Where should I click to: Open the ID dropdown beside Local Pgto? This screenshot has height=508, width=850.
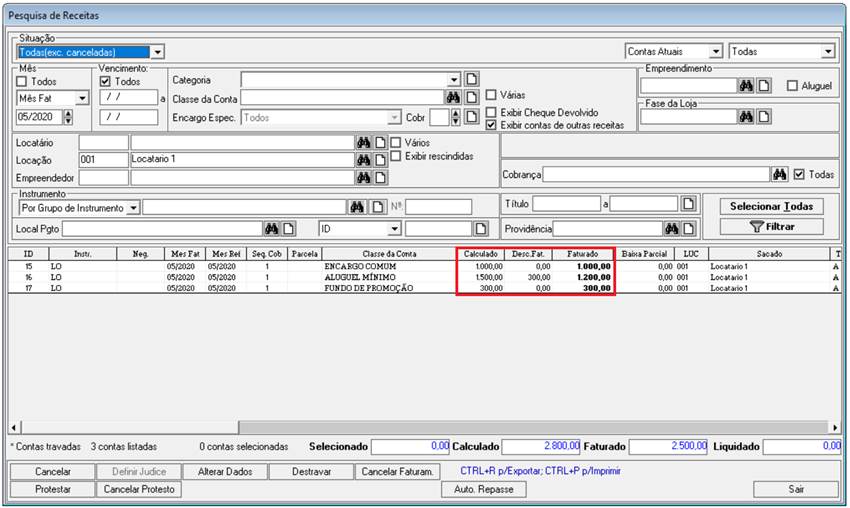[395, 229]
